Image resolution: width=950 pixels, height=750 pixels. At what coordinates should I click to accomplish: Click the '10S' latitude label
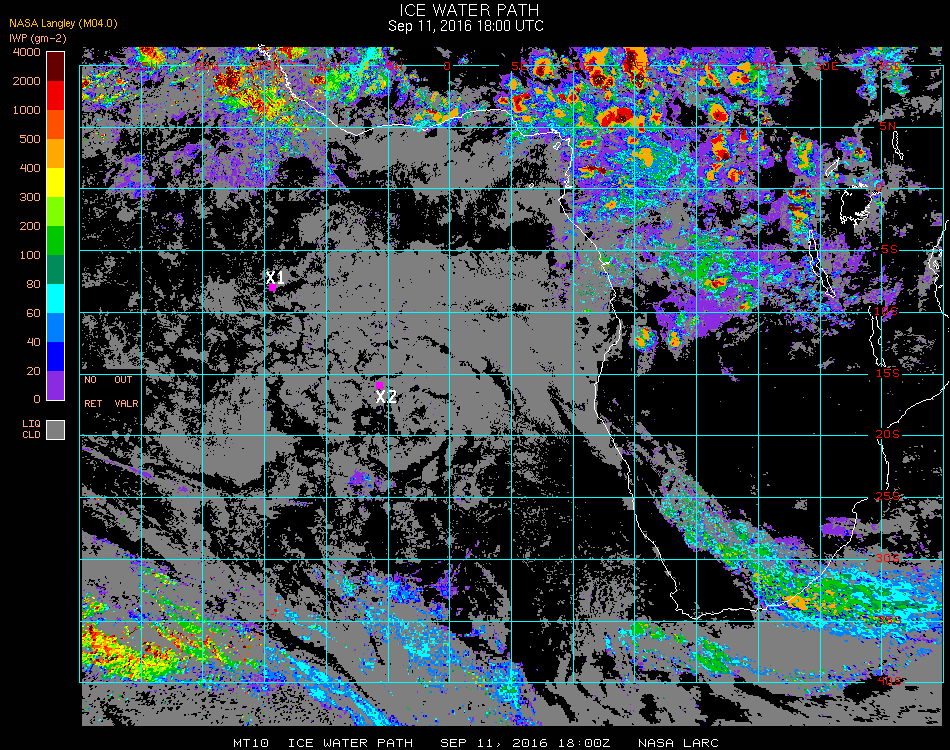[x=886, y=311]
